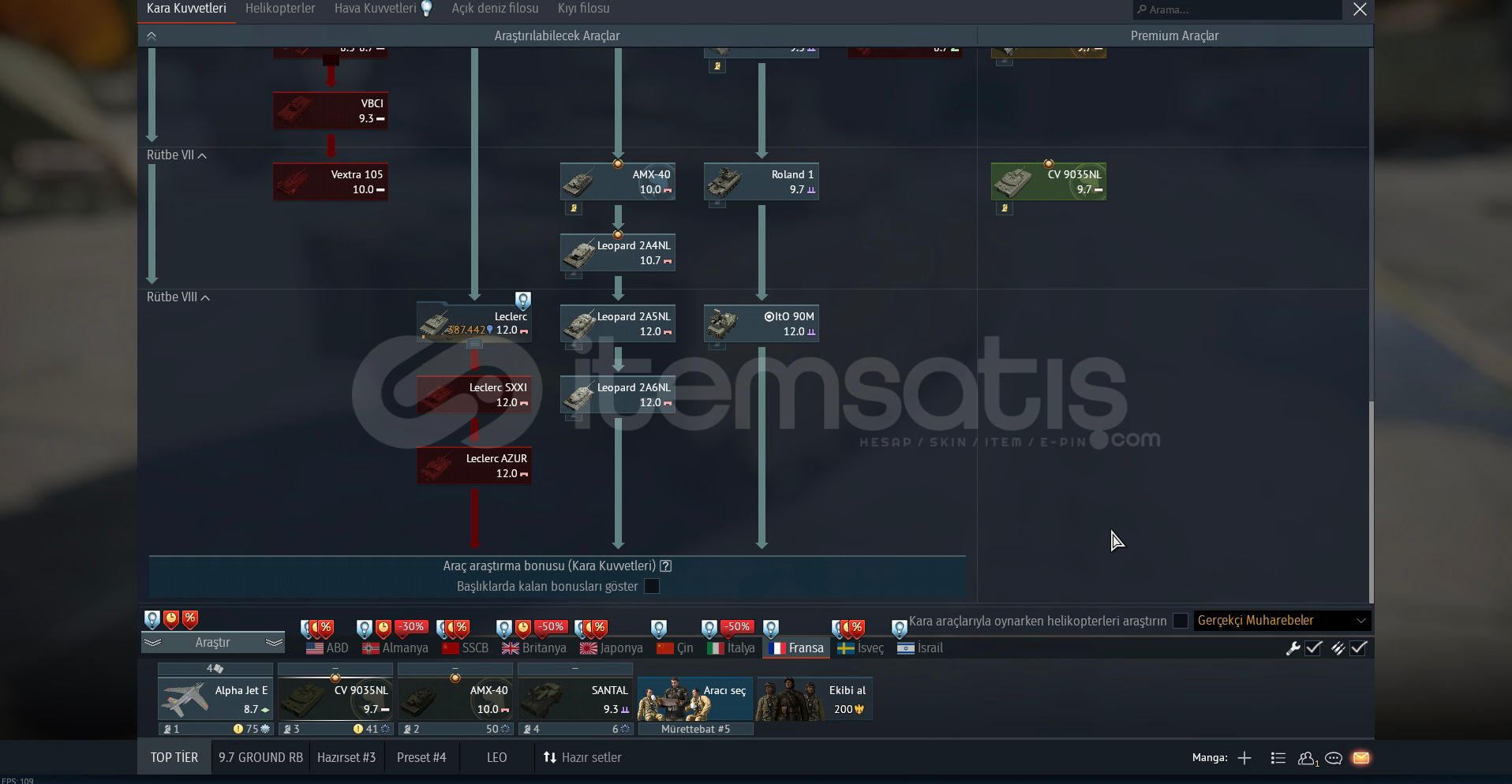Image resolution: width=1512 pixels, height=784 pixels.
Task: Toggle the checkmark next to the wrench icon
Action: click(x=1314, y=648)
